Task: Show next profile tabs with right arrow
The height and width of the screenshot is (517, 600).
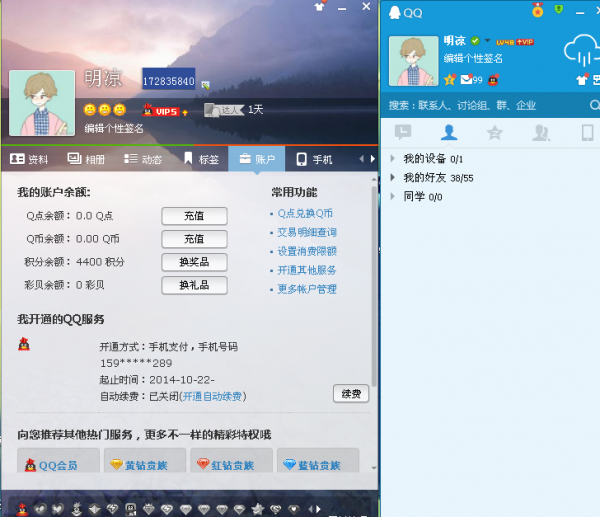Action: pos(373,159)
